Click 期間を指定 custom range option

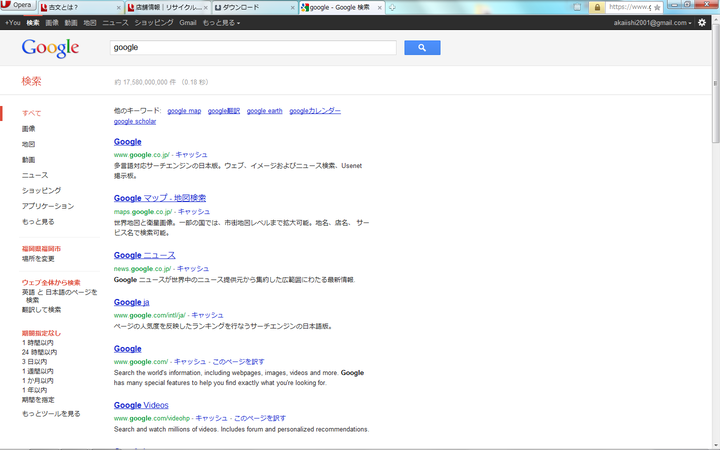click(x=38, y=399)
